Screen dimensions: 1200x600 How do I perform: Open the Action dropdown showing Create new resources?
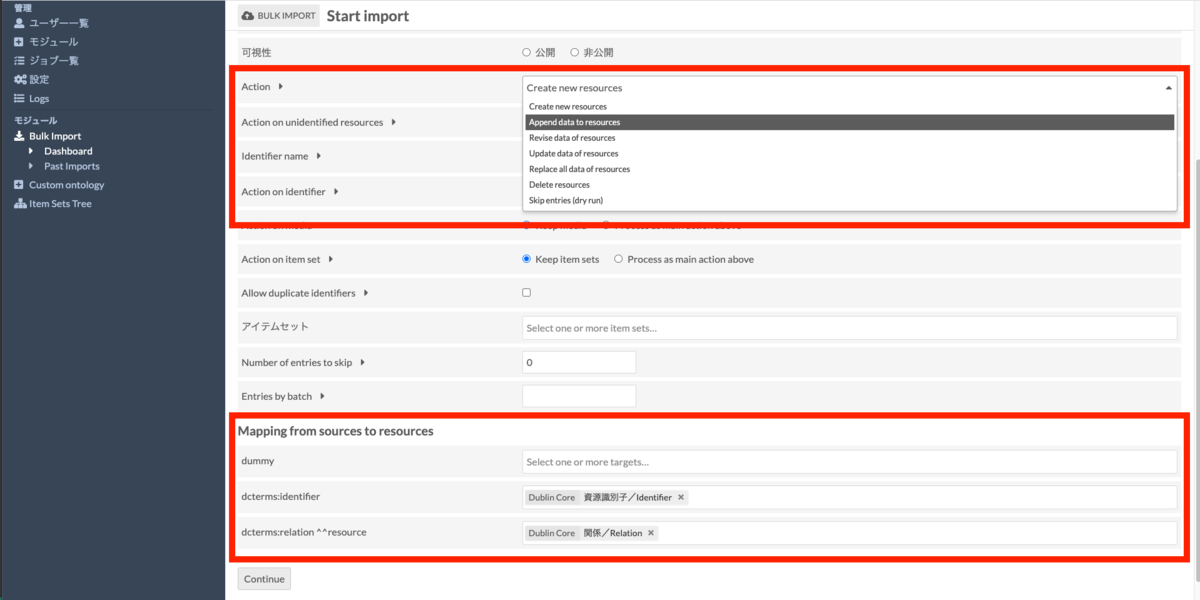849,88
